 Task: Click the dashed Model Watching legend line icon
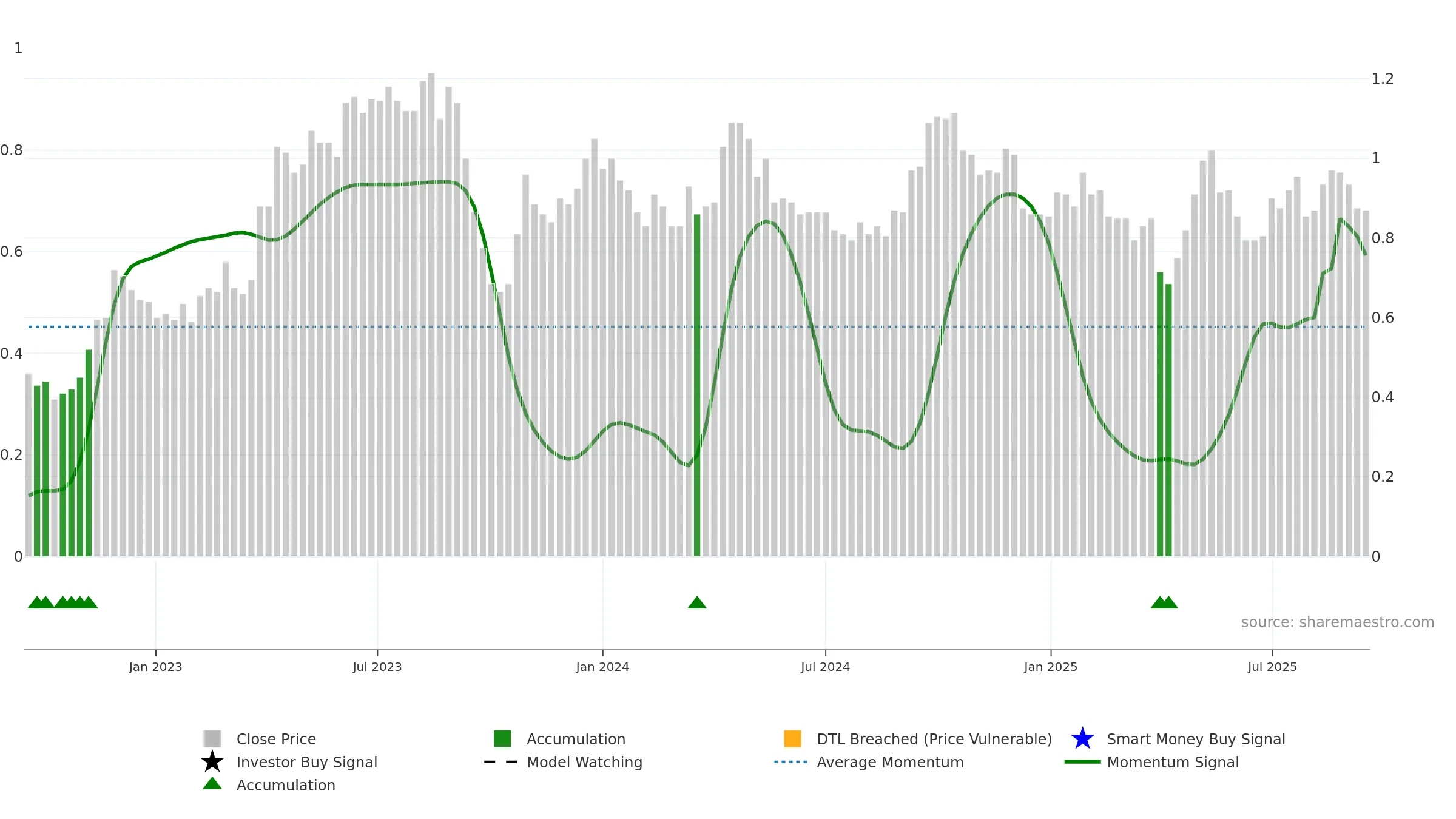pos(501,762)
